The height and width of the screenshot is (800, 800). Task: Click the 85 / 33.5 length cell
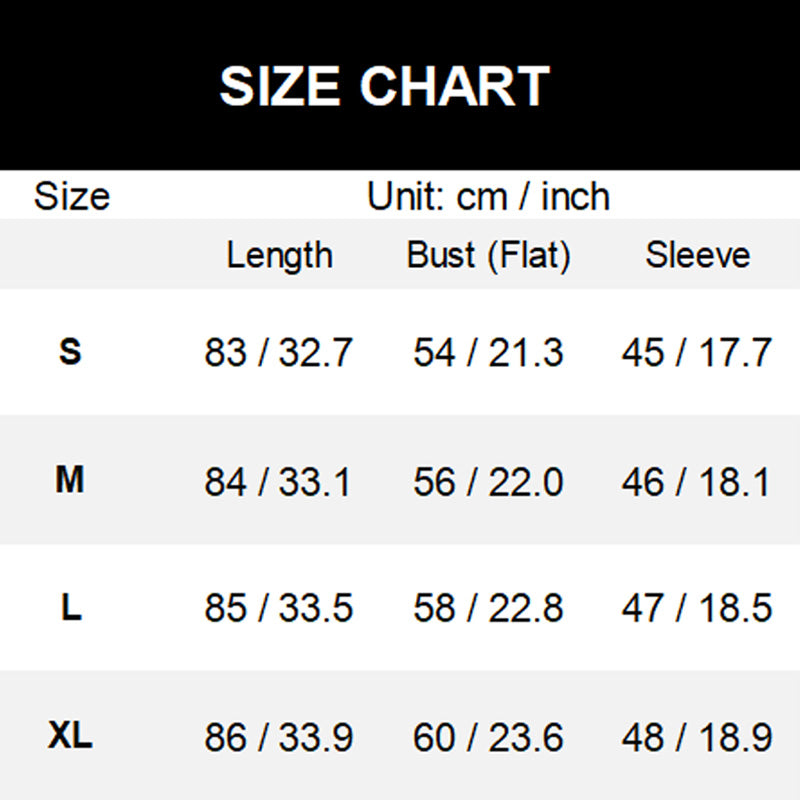coord(279,609)
